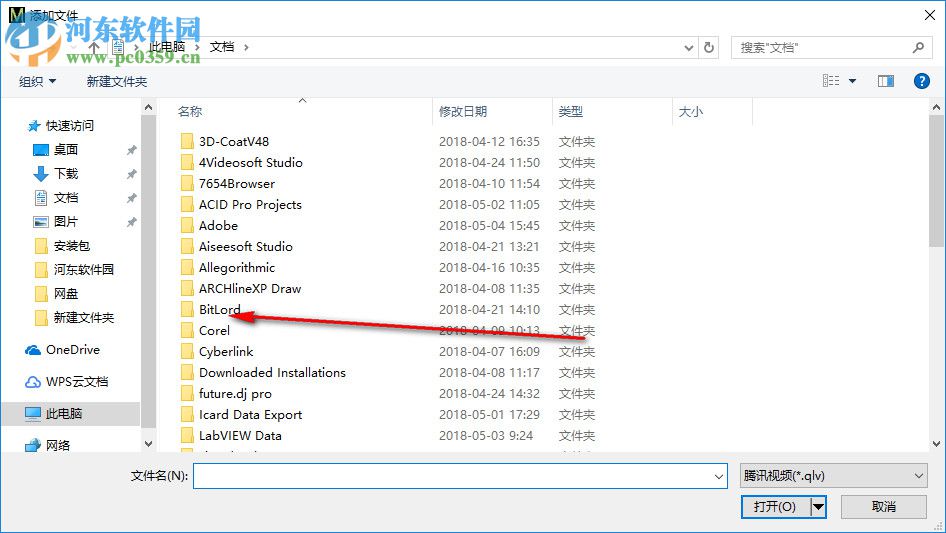This screenshot has height=533, width=946.
Task: Click the help question mark icon
Action: click(x=921, y=81)
